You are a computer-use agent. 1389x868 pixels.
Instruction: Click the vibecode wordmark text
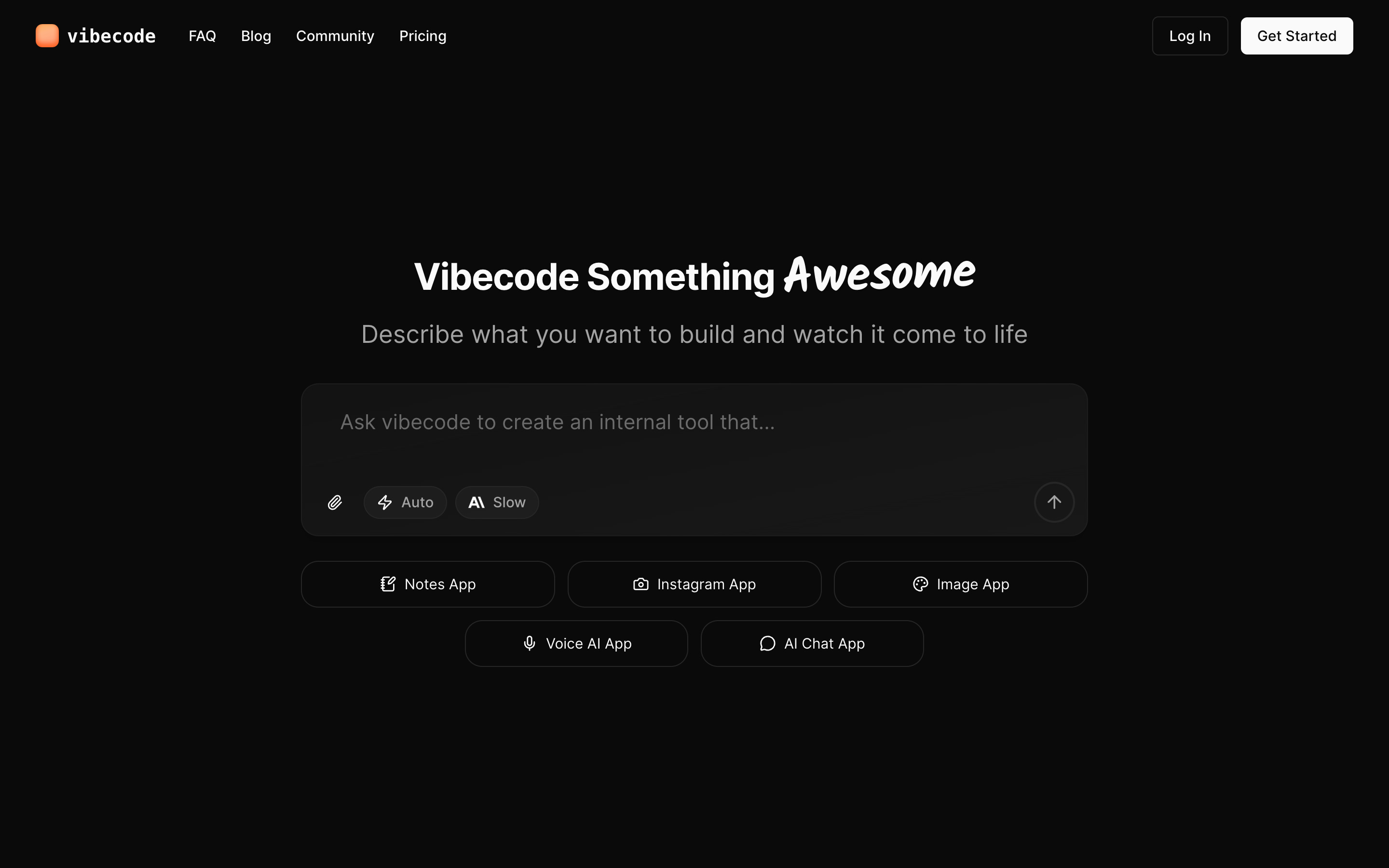click(111, 36)
